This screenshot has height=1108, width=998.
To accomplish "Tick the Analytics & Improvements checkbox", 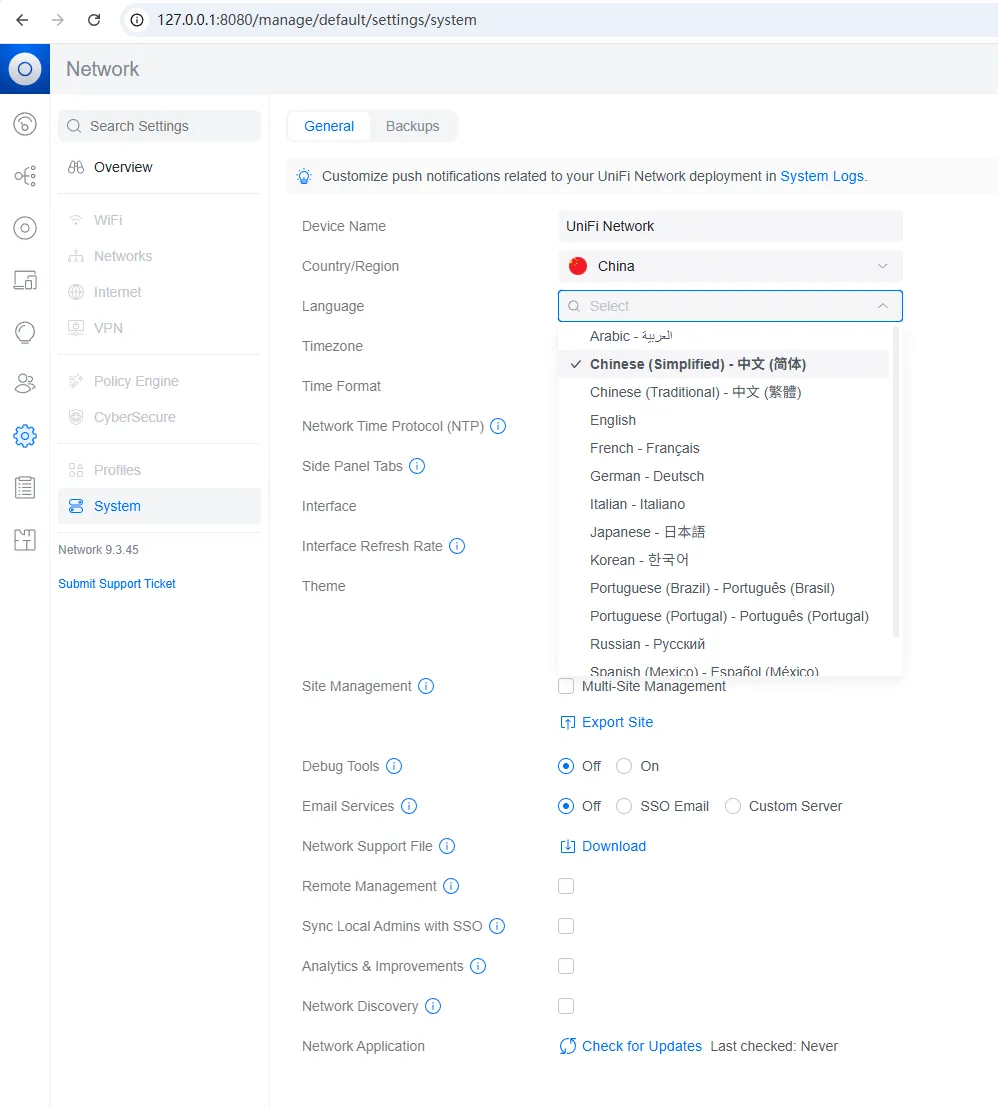I will pyautogui.click(x=566, y=966).
